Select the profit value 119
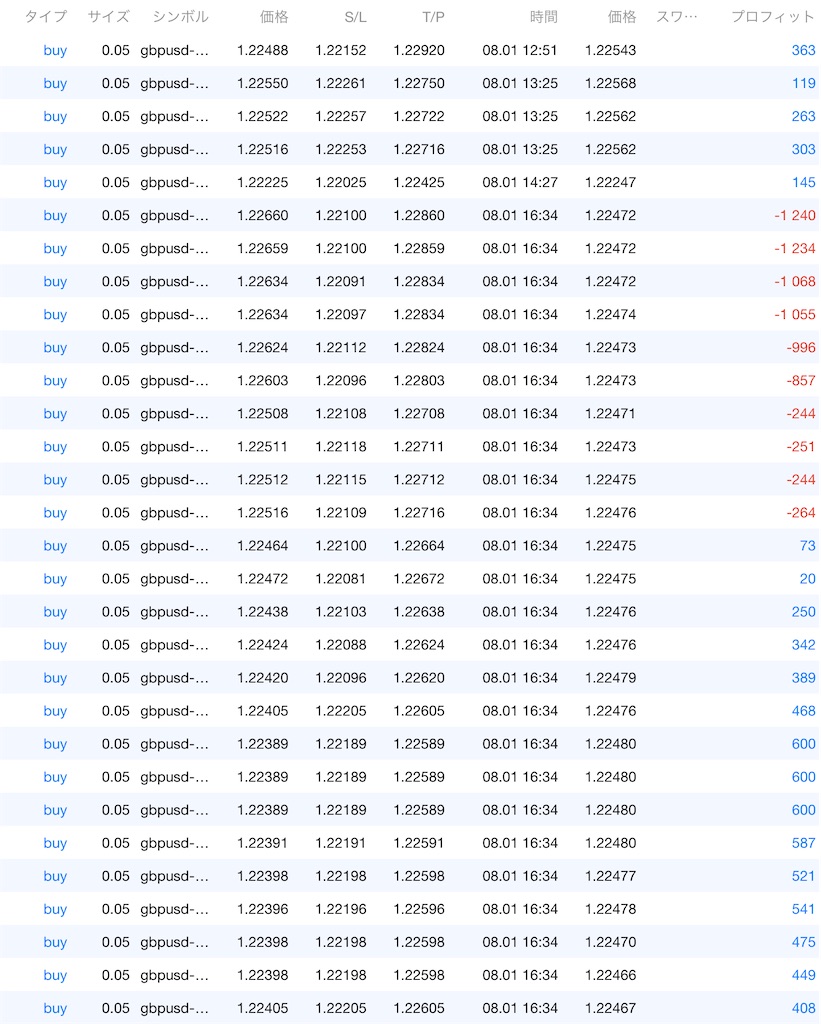Viewport: 821px width, 1024px height. click(803, 84)
